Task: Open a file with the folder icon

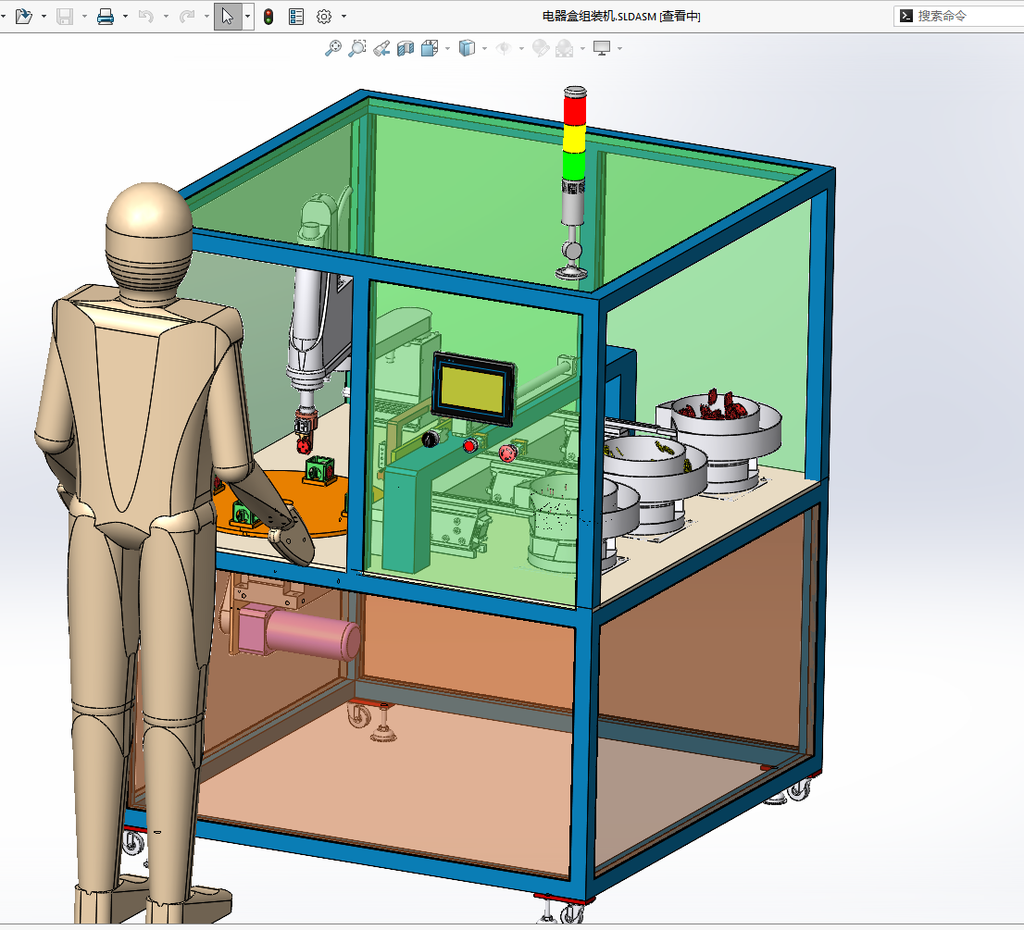Action: 24,16
